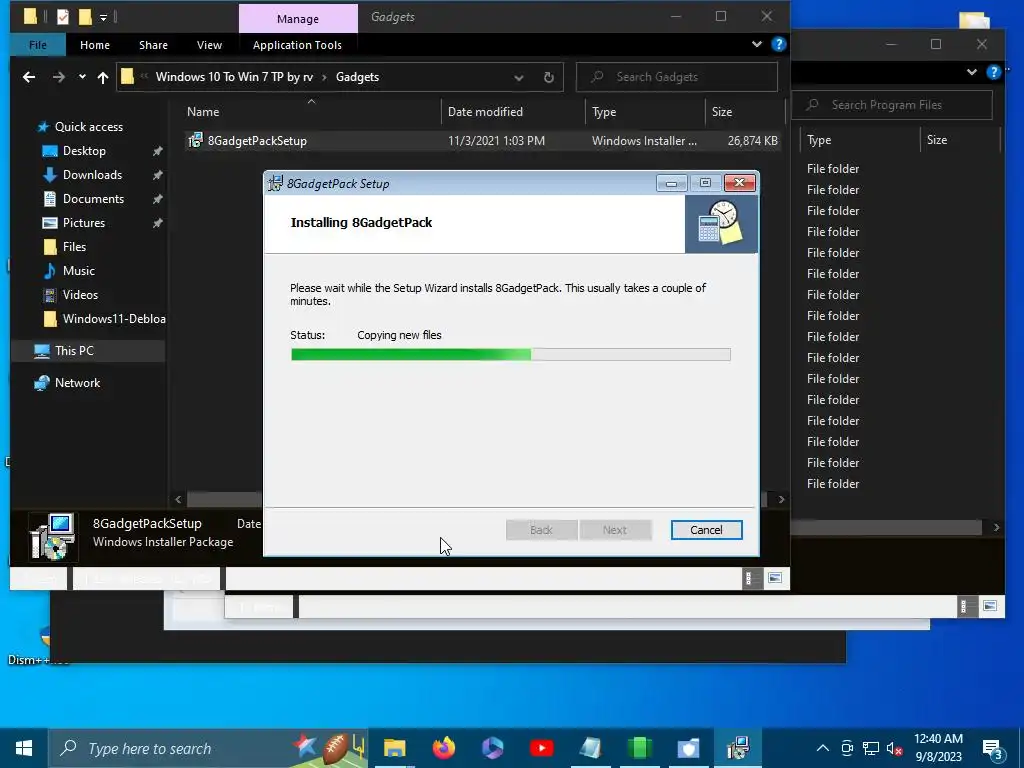Sort by the Date modified column
Viewport: 1024px width, 768px height.
click(x=485, y=112)
